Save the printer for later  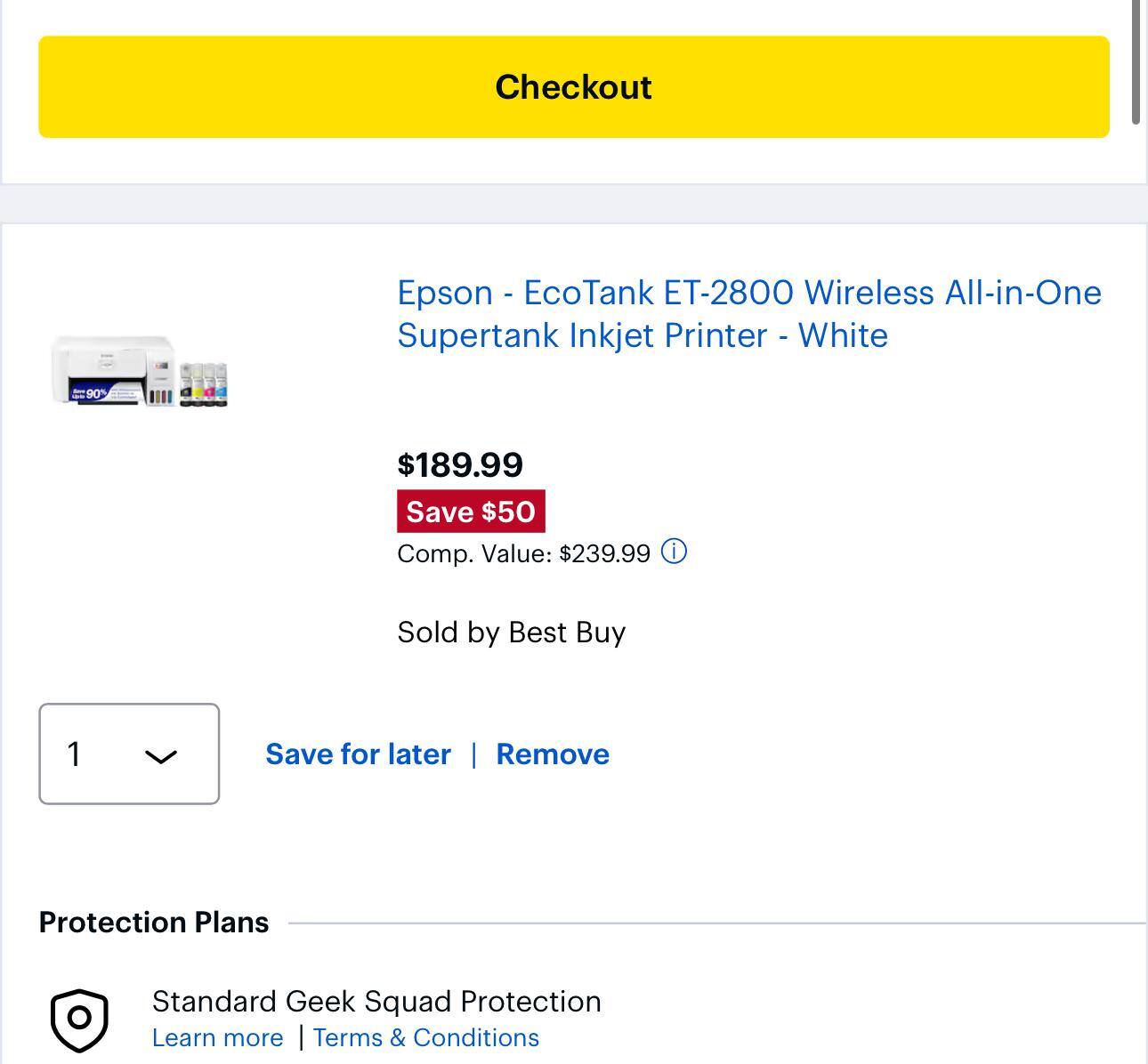tap(358, 754)
